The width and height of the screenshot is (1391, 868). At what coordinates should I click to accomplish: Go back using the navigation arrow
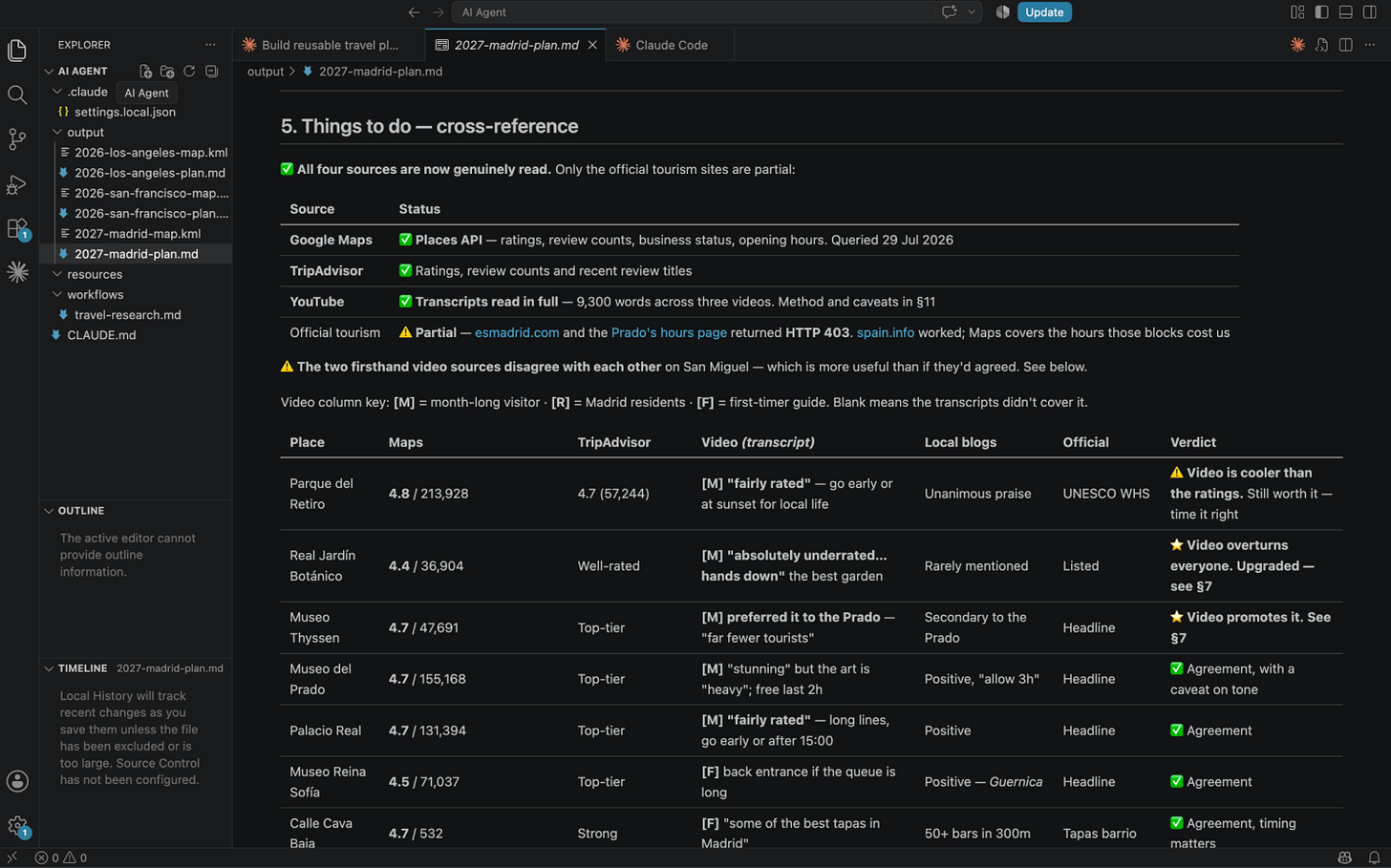point(414,12)
